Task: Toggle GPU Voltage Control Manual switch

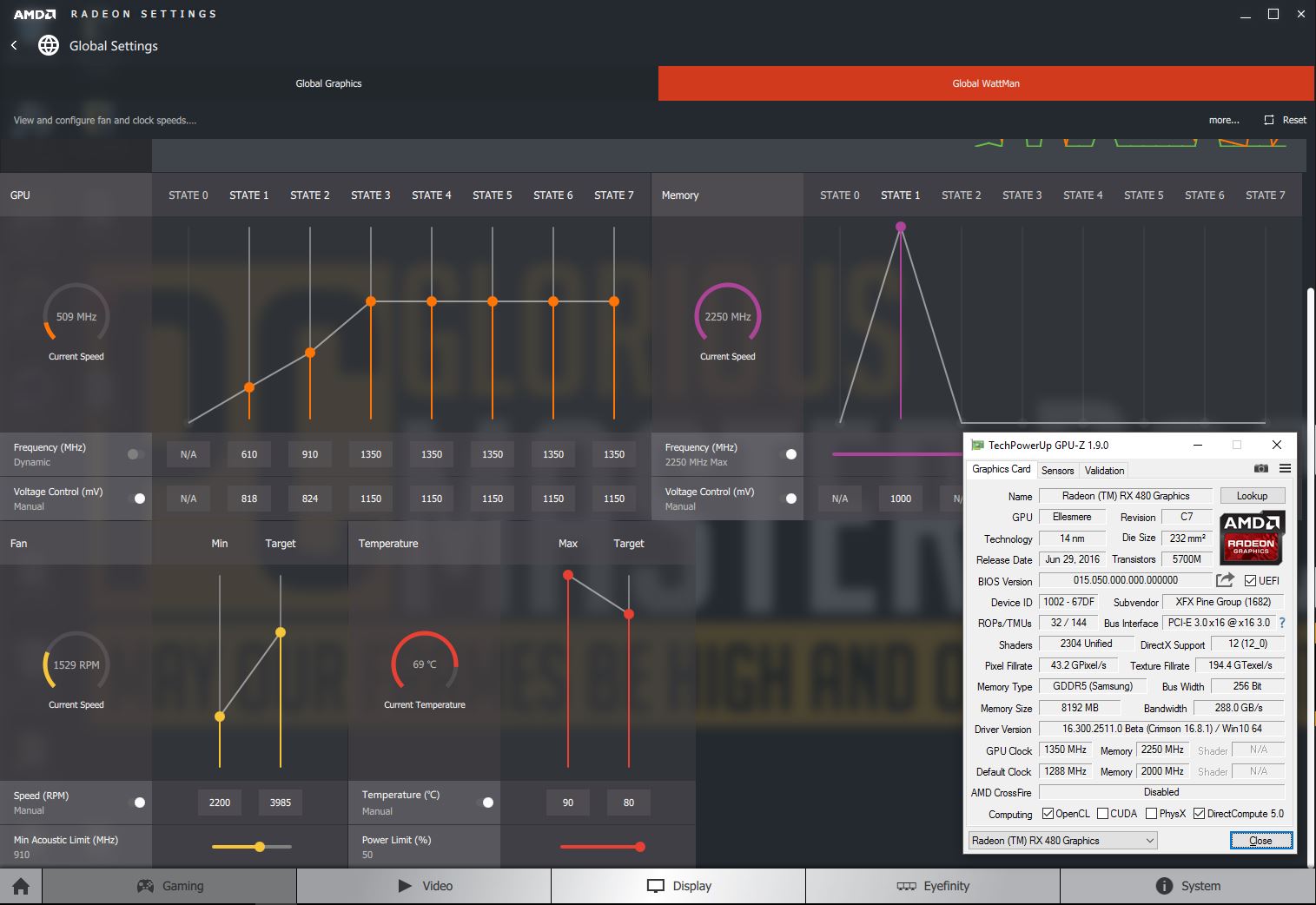Action: pyautogui.click(x=137, y=499)
